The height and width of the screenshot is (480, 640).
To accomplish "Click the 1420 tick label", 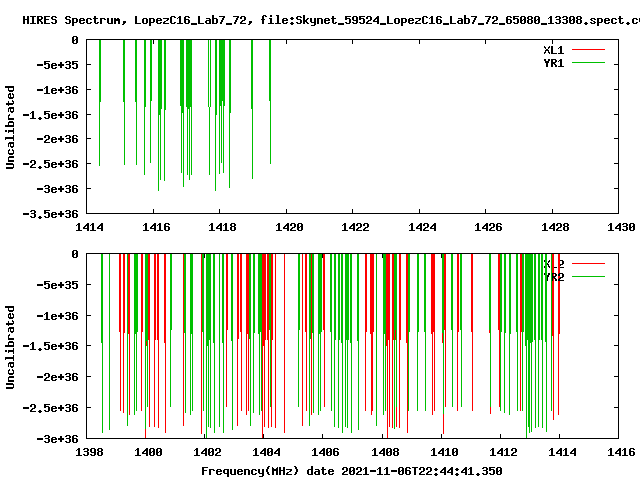I will point(289,227).
